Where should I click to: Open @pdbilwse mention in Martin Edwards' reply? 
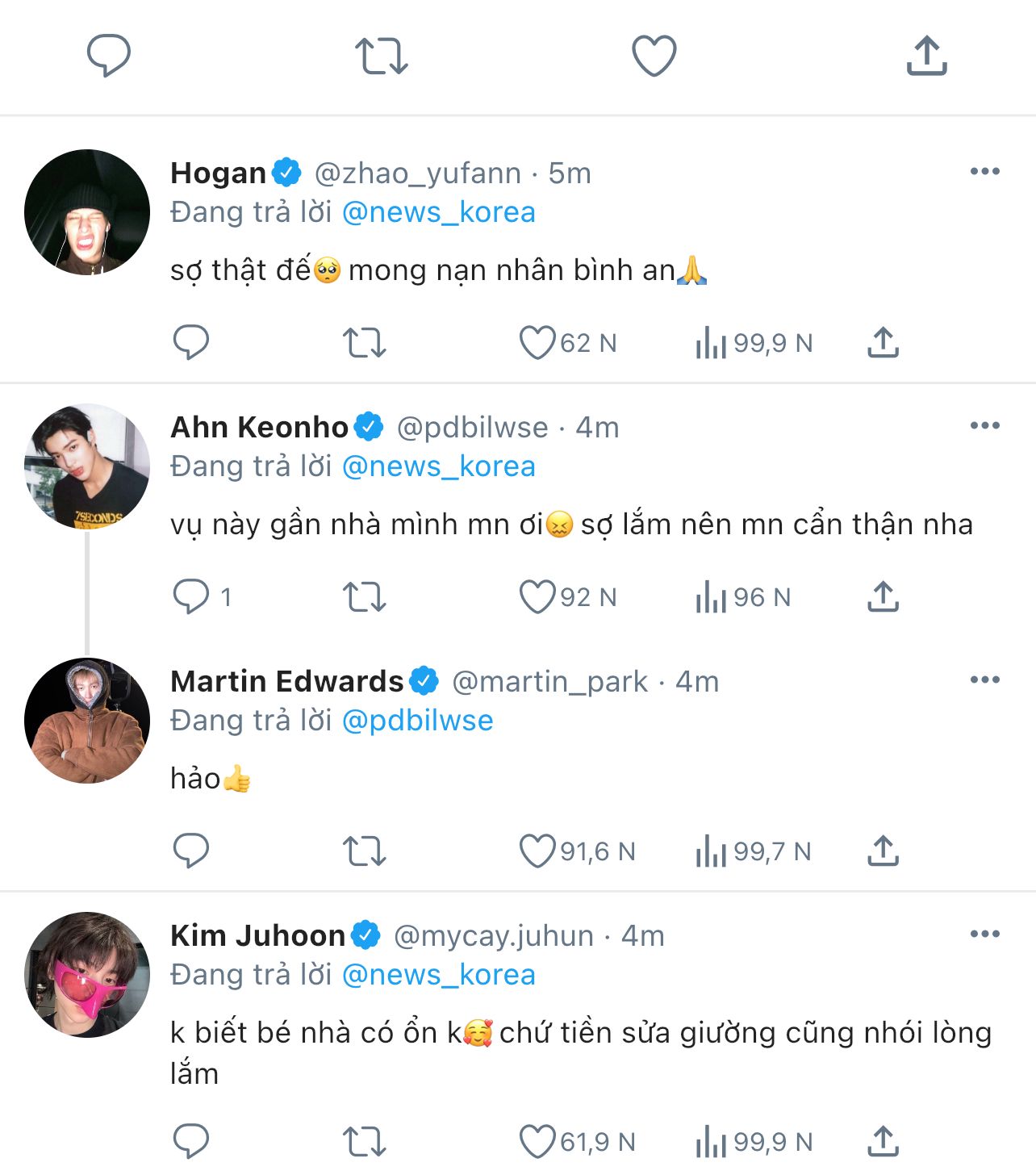coord(417,721)
